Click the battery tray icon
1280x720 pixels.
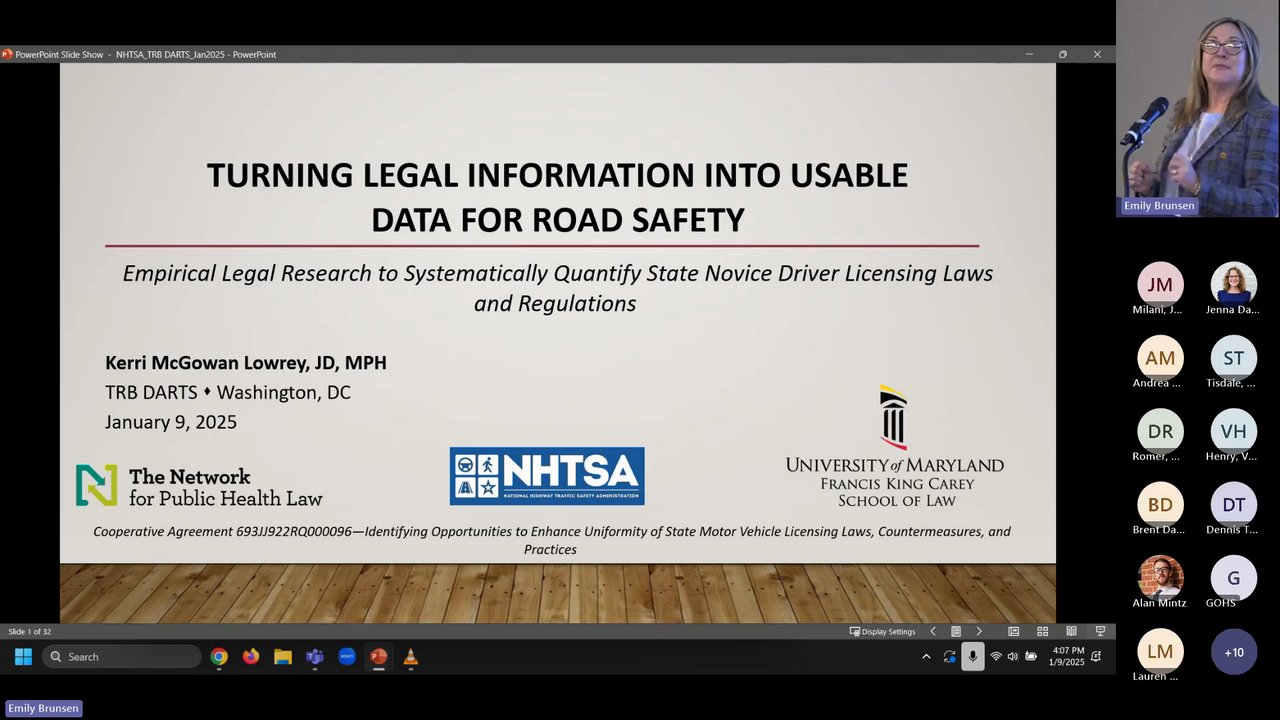1031,657
